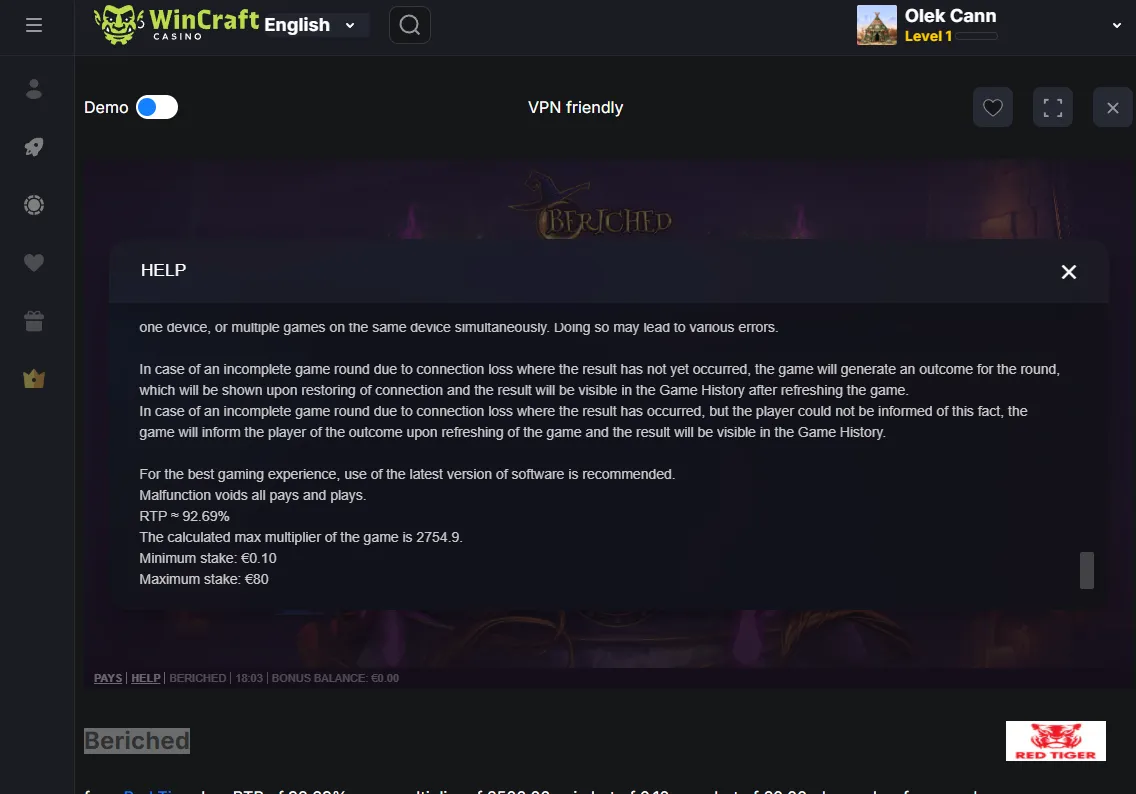Screen dimensions: 1136x794
Task: Open the profile icon in sidebar
Action: (x=33, y=89)
